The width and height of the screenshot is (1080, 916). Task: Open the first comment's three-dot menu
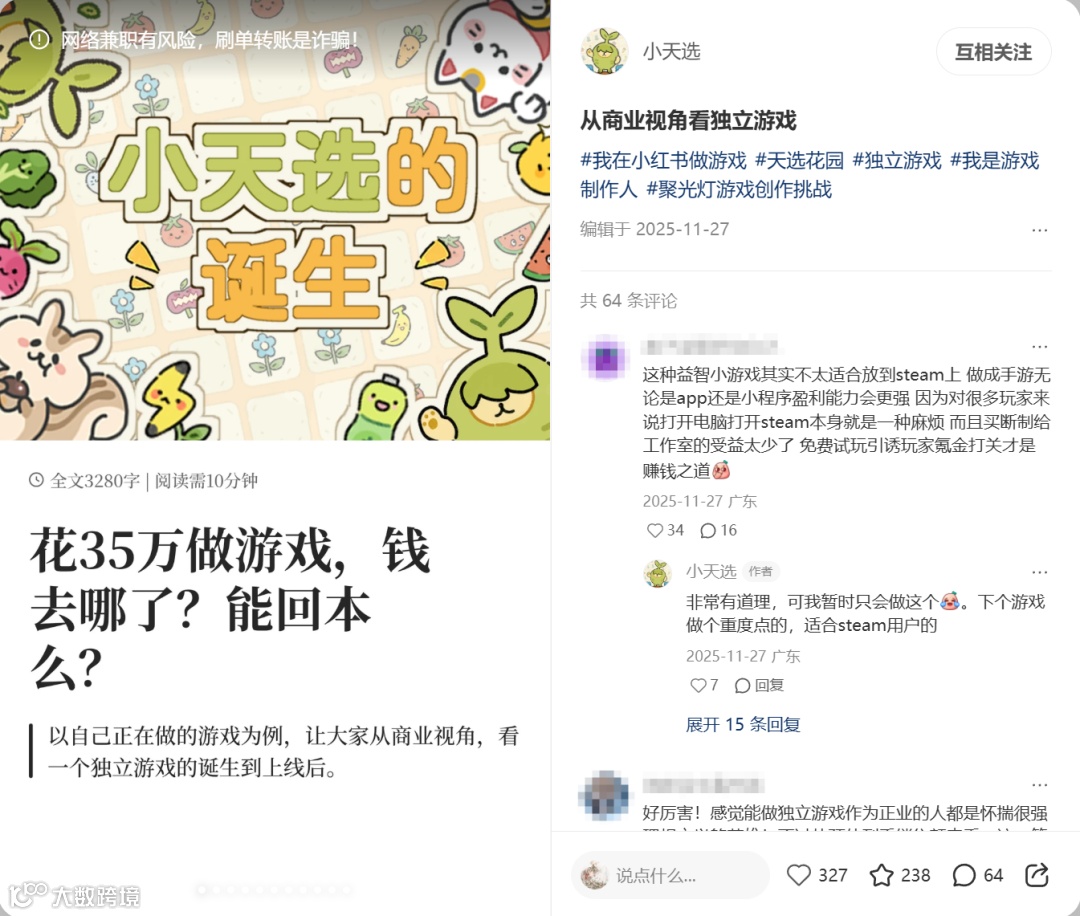(1039, 346)
